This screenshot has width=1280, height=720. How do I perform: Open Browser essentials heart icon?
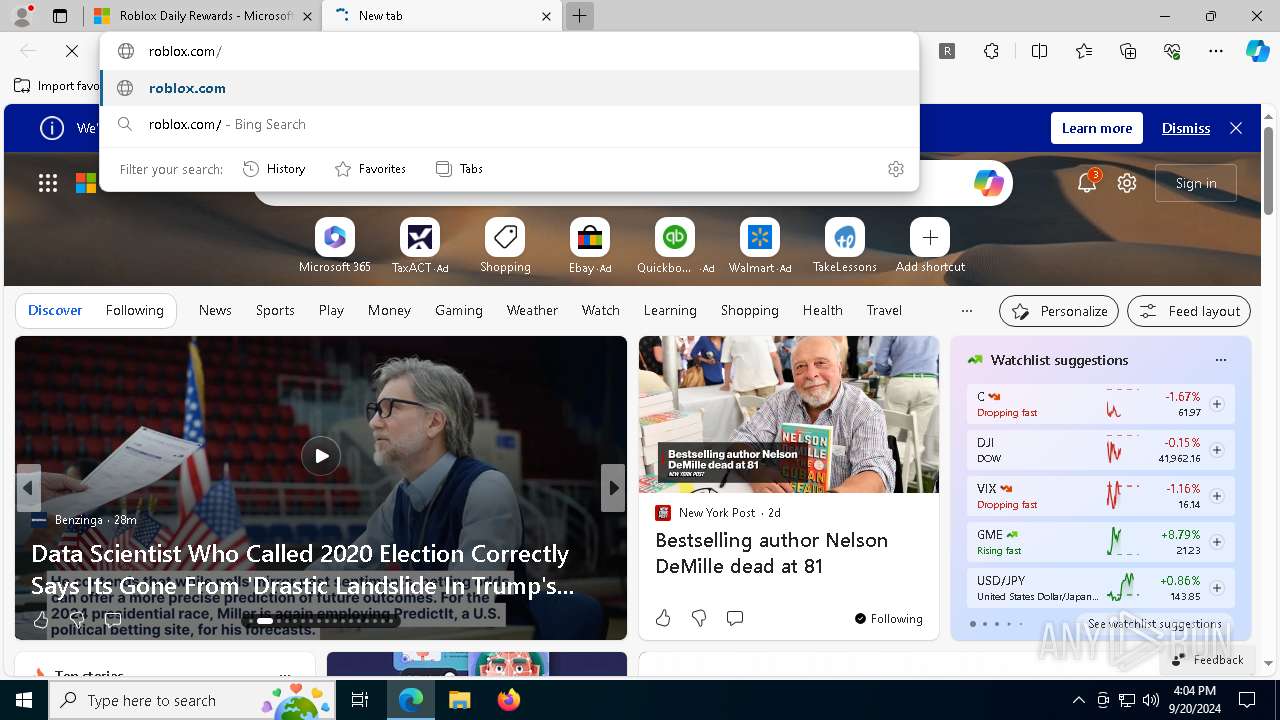point(1172,51)
